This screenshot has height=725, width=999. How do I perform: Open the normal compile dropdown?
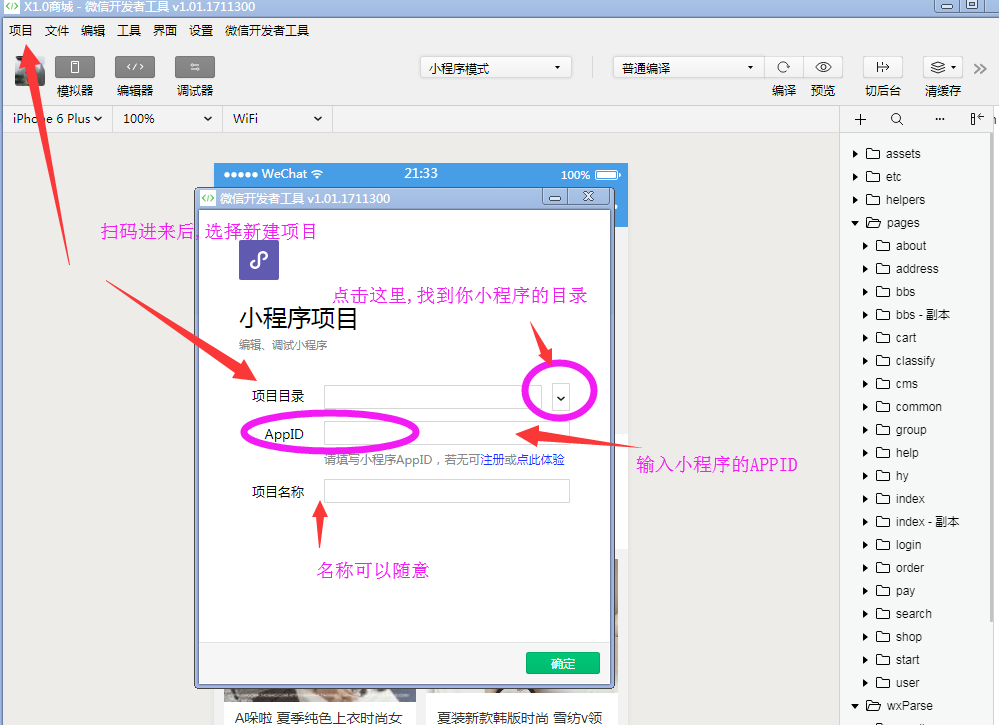688,68
